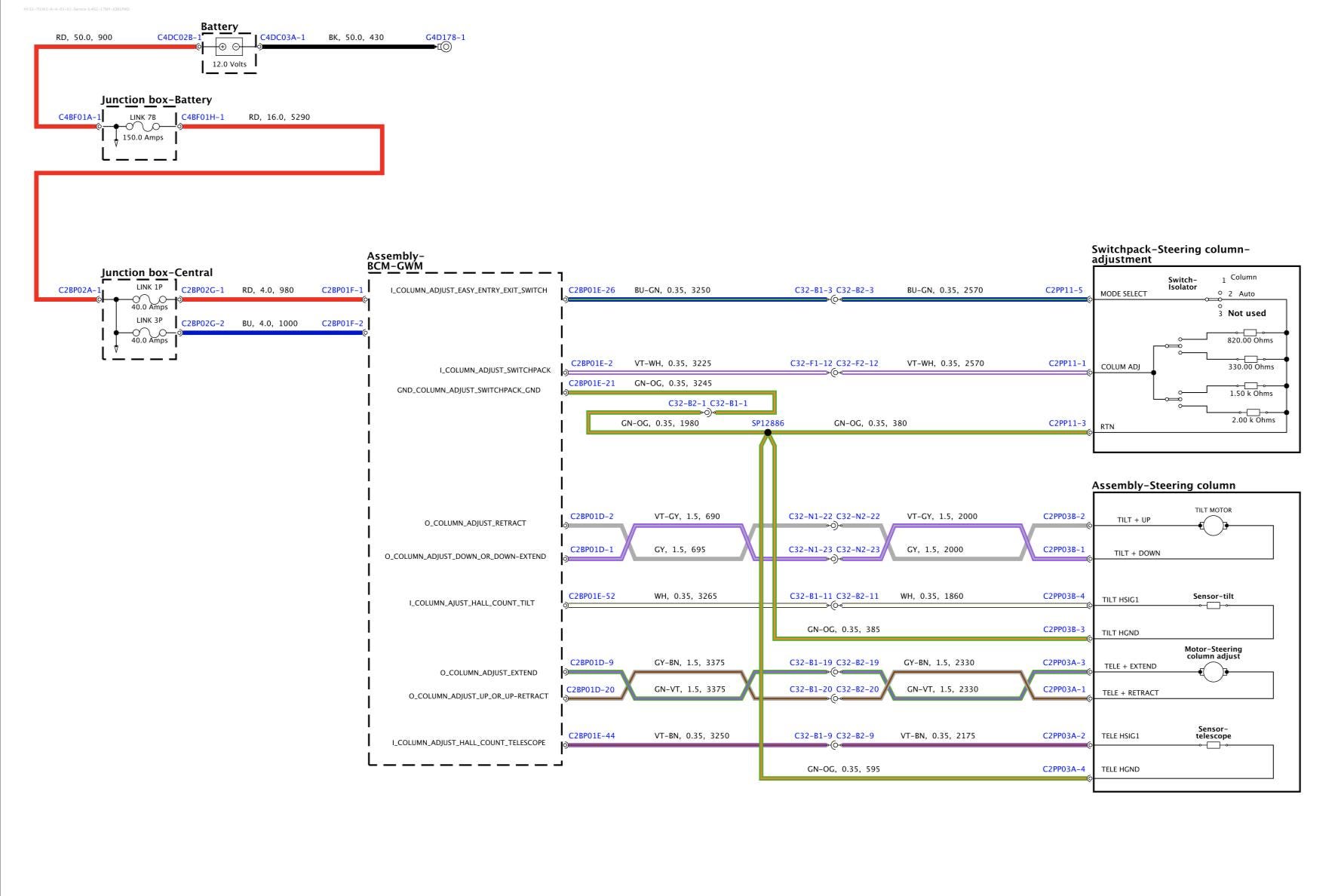1332x896 pixels.
Task: Click the 820.00 Ohms resistor symbol
Action: [1250, 333]
